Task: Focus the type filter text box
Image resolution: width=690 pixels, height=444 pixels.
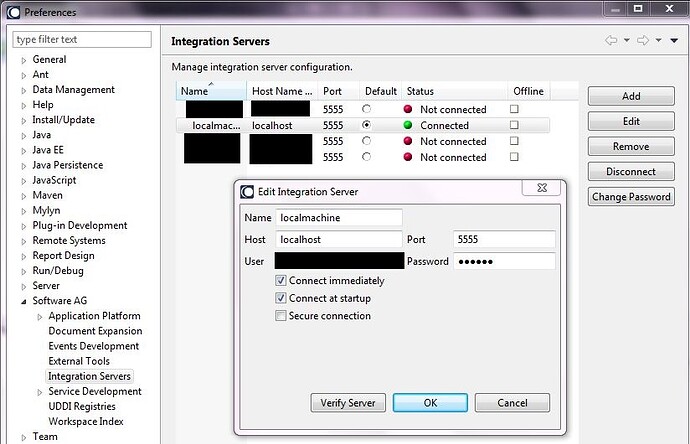Action: [82, 39]
